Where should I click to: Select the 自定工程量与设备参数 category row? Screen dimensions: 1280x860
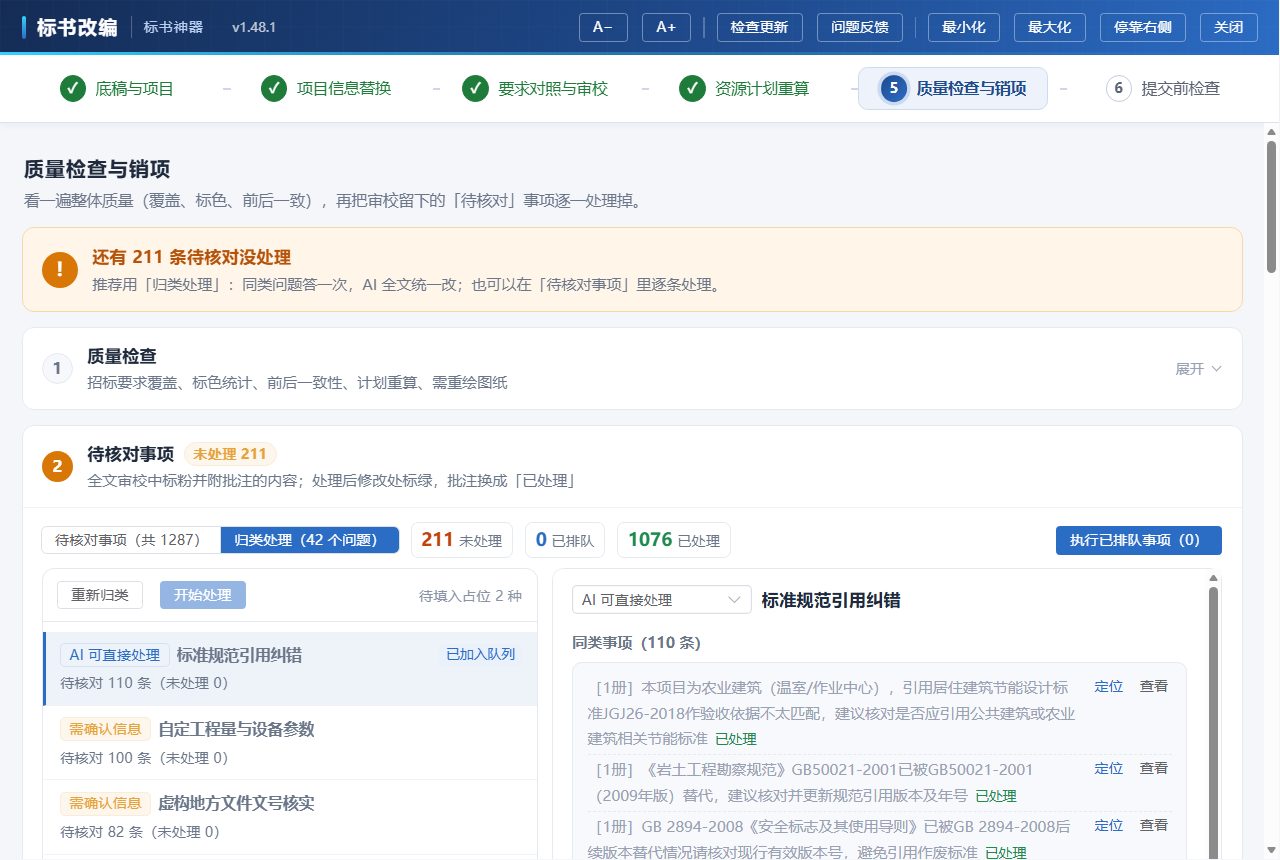[290, 743]
